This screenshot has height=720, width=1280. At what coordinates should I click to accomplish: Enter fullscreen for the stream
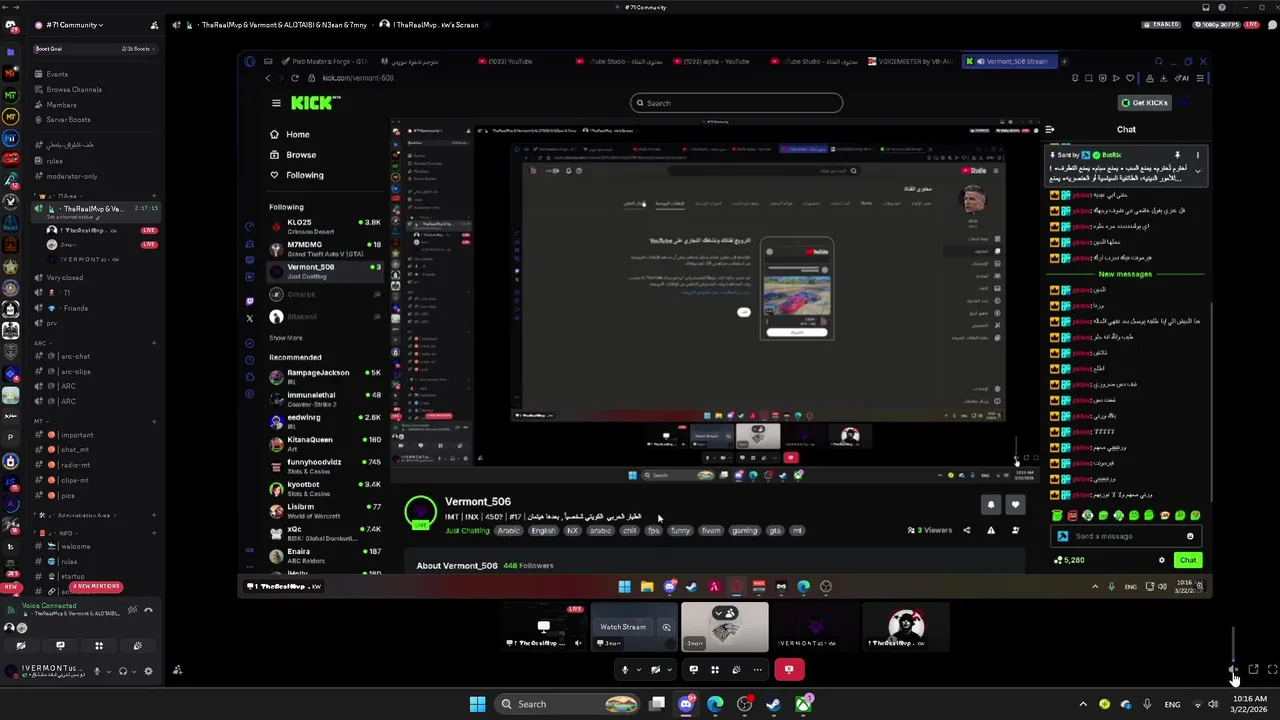click(1272, 670)
